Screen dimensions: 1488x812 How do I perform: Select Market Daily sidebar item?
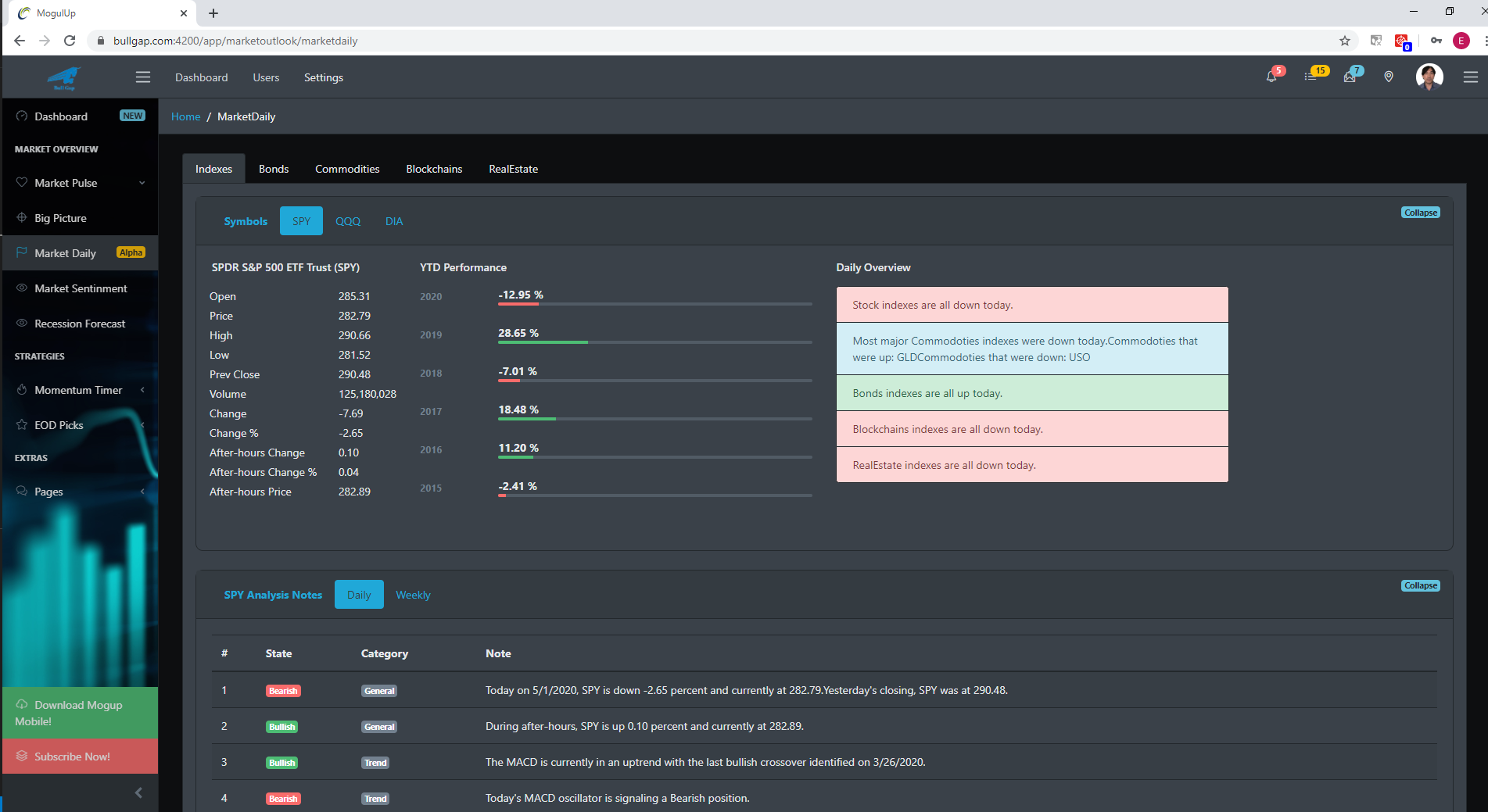80,253
